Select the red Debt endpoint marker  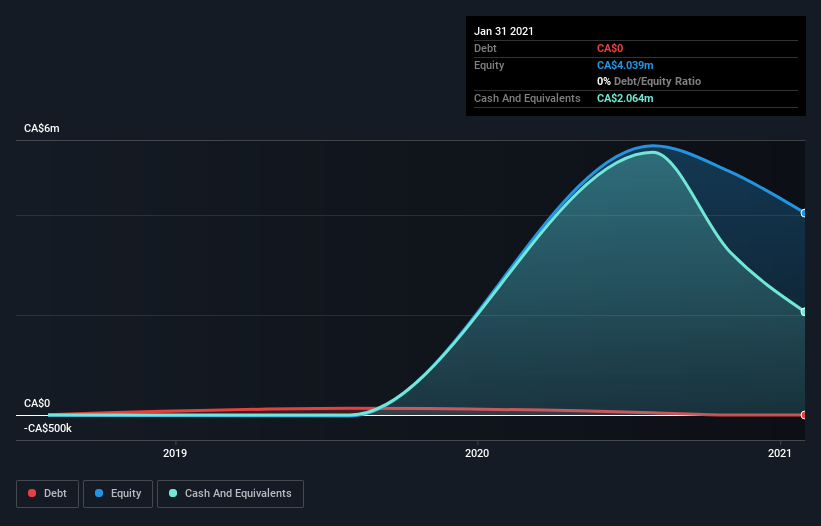pos(804,415)
